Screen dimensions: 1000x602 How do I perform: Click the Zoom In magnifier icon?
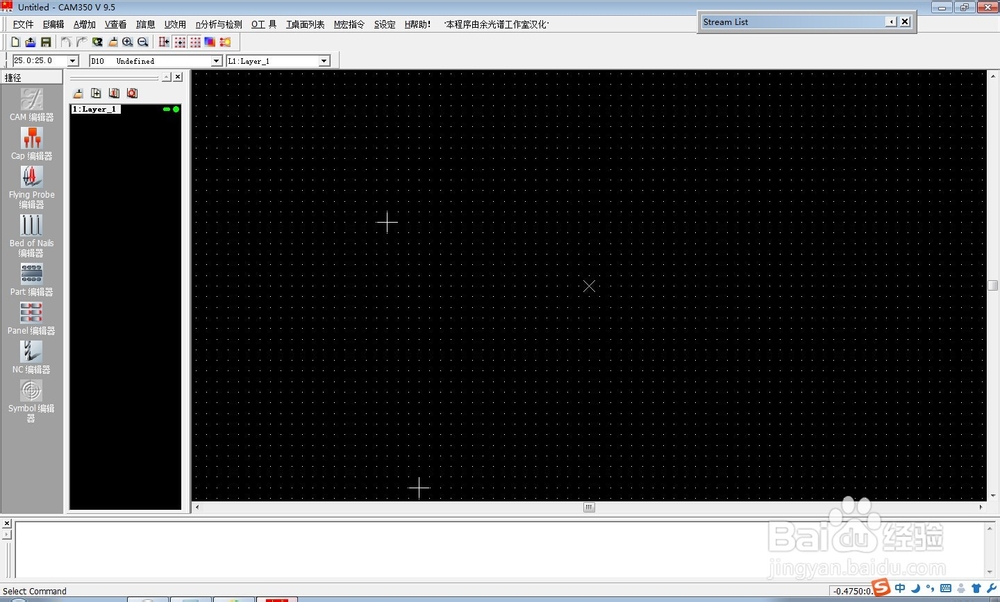click(x=128, y=42)
